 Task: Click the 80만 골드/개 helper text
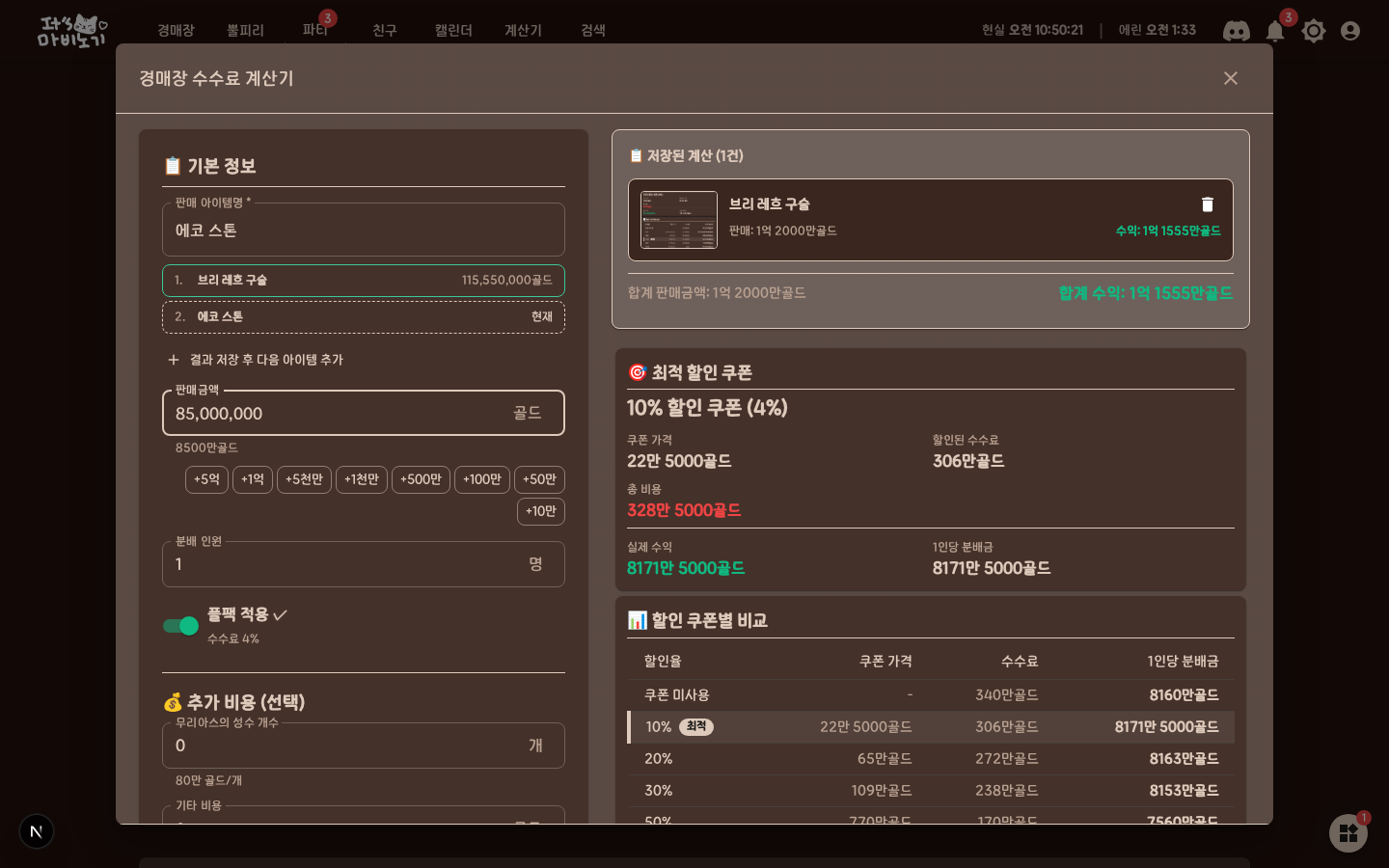pos(208,781)
